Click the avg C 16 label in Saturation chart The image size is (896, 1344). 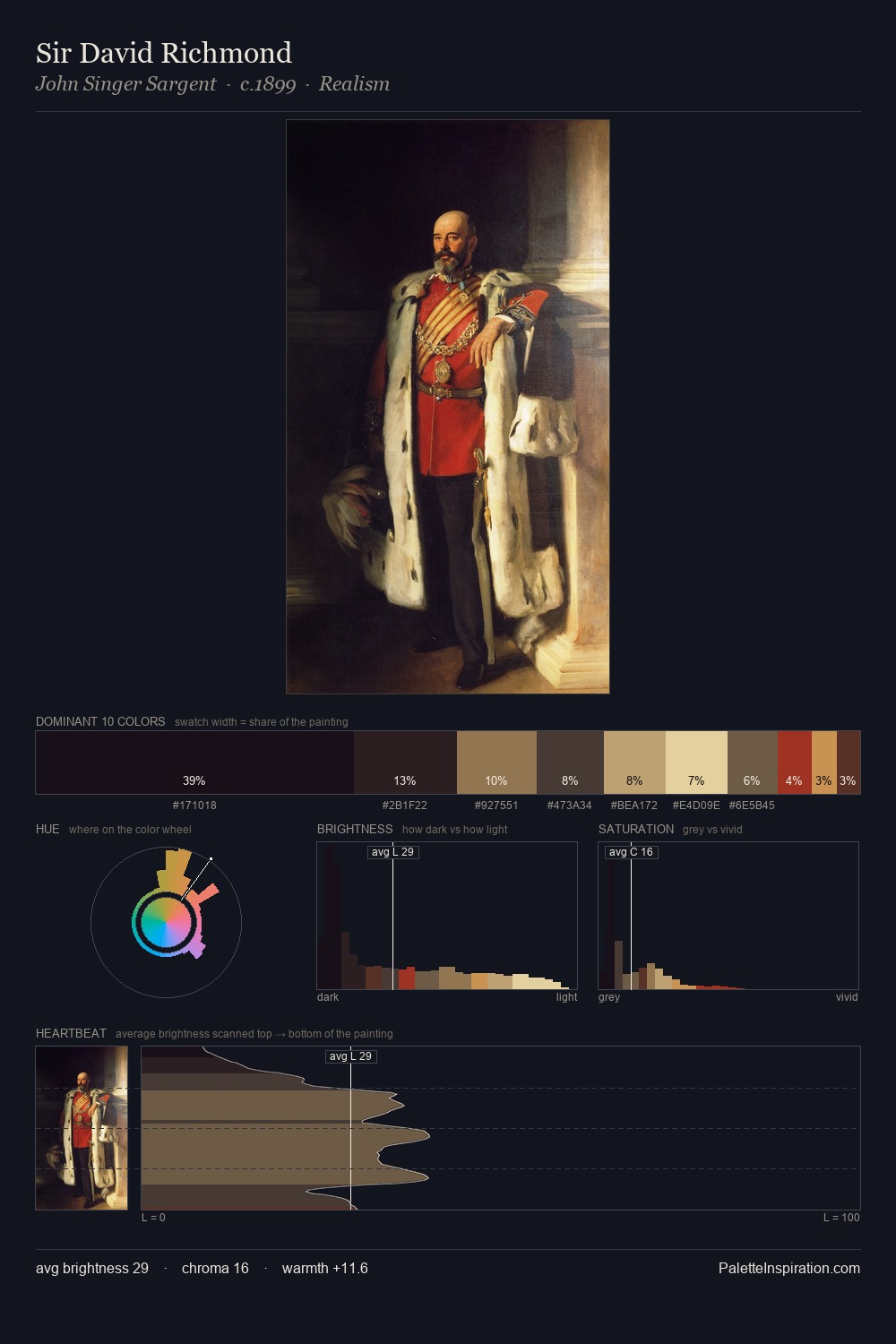(x=631, y=852)
